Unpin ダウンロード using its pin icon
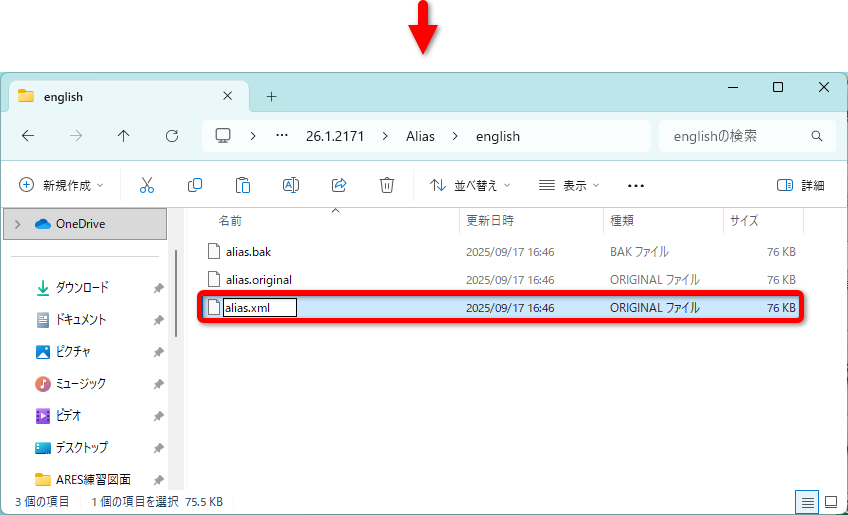 (x=158, y=288)
